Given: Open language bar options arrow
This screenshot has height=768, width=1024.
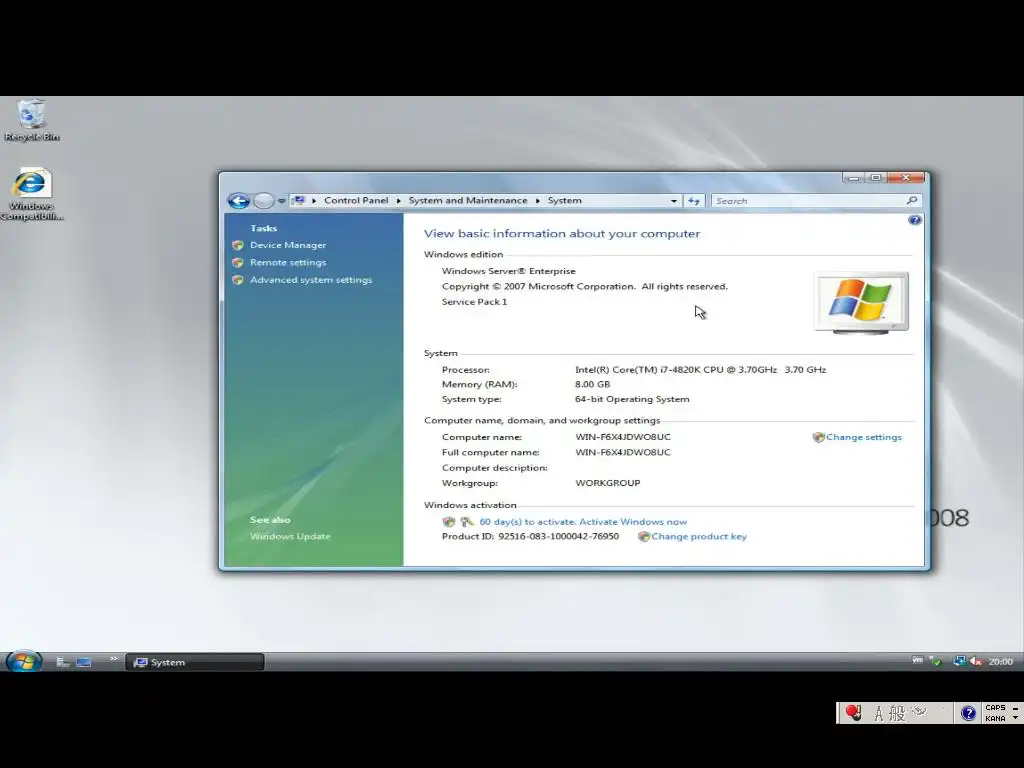Looking at the screenshot, I should click(1016, 718).
